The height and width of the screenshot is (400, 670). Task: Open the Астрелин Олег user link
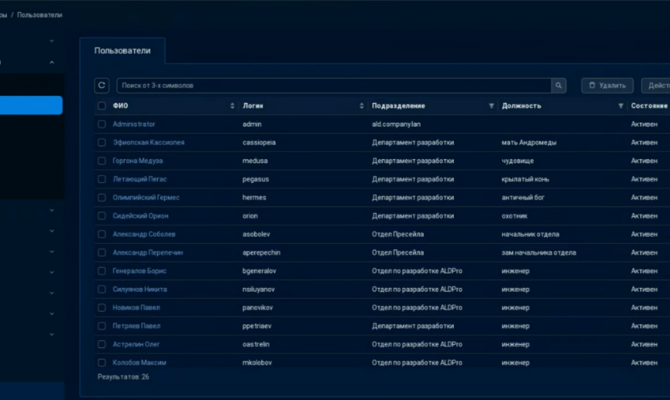[136, 344]
